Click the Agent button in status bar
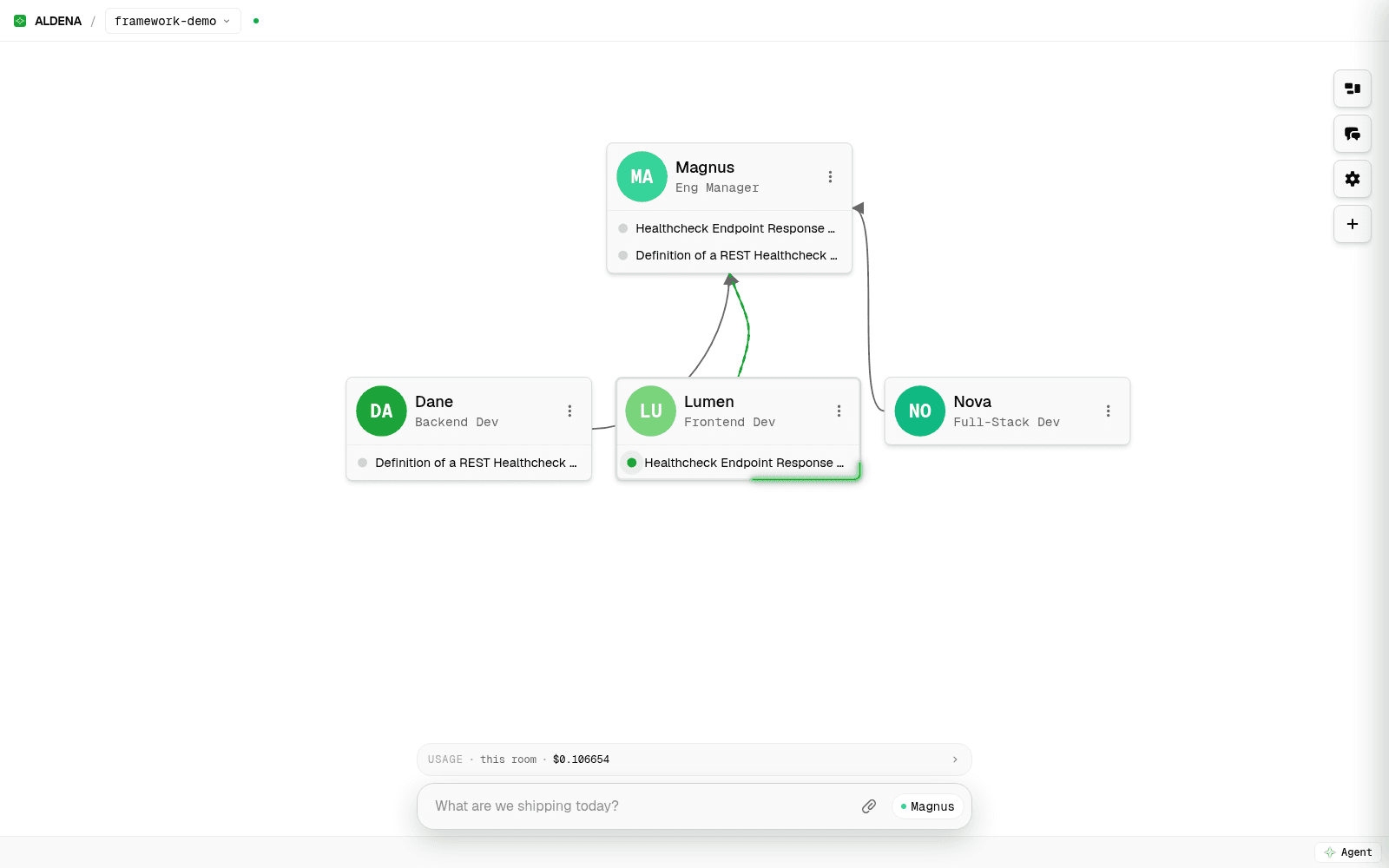The width and height of the screenshot is (1389, 868). tap(1348, 852)
